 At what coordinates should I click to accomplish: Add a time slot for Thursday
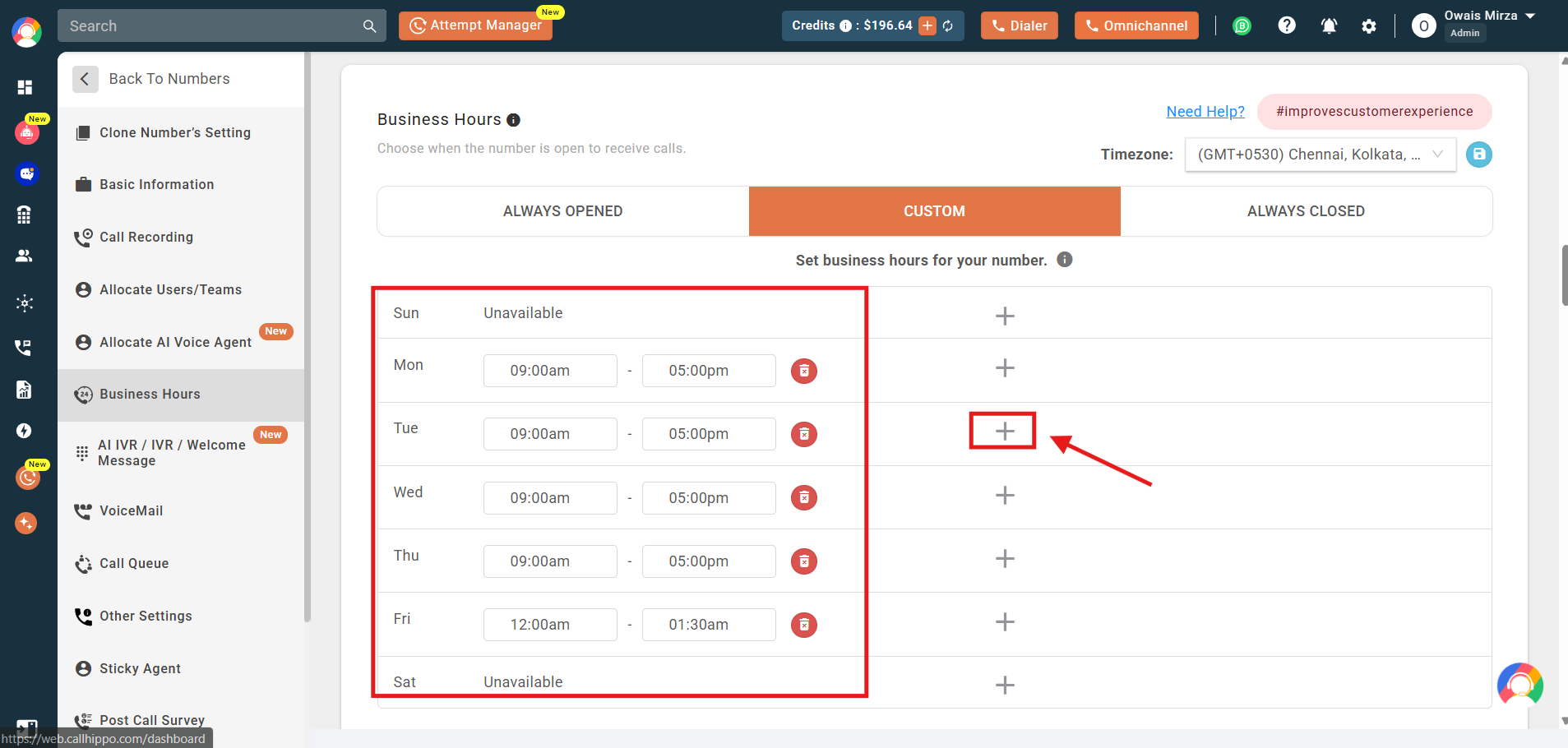click(1005, 558)
